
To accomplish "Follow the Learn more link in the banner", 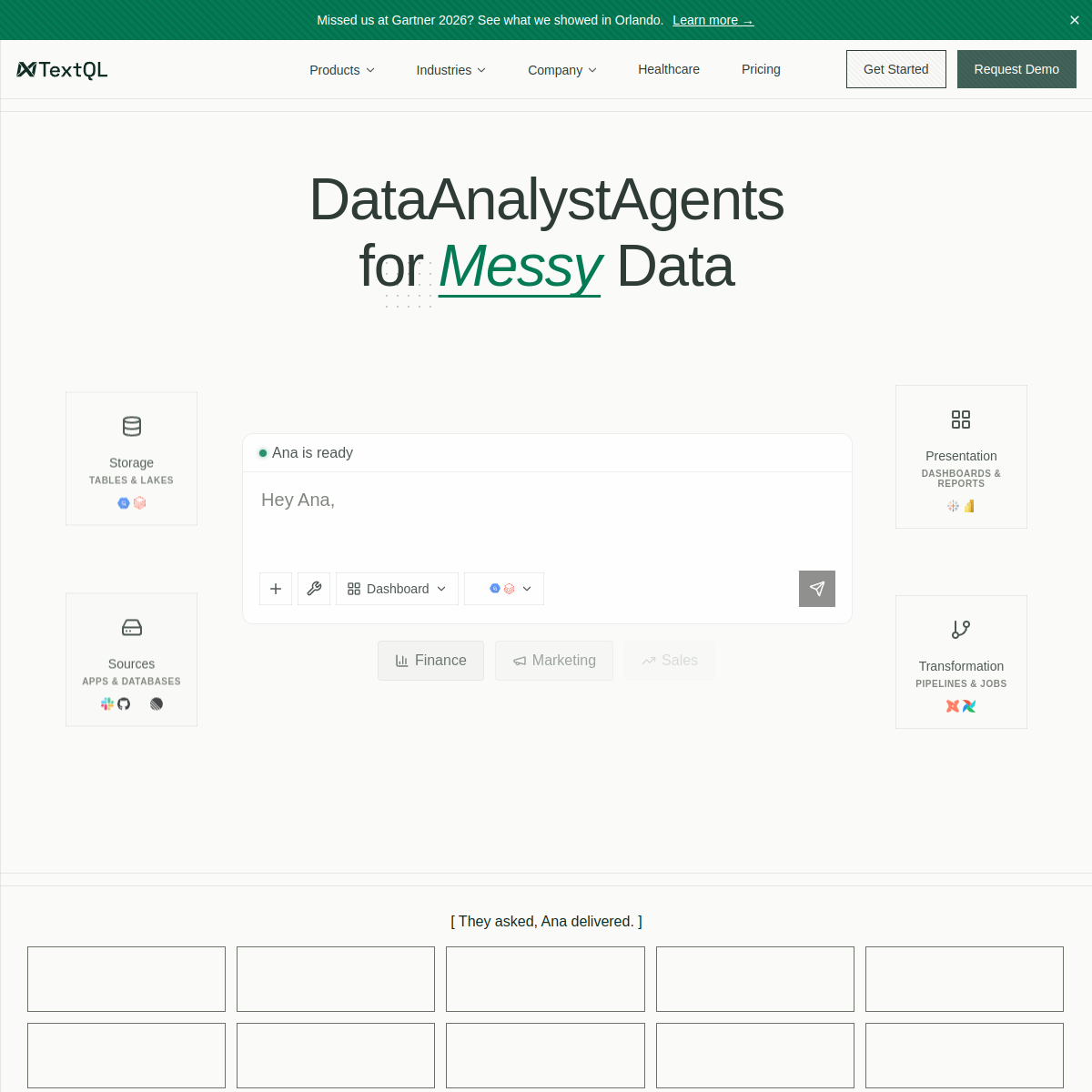I will click(x=713, y=19).
